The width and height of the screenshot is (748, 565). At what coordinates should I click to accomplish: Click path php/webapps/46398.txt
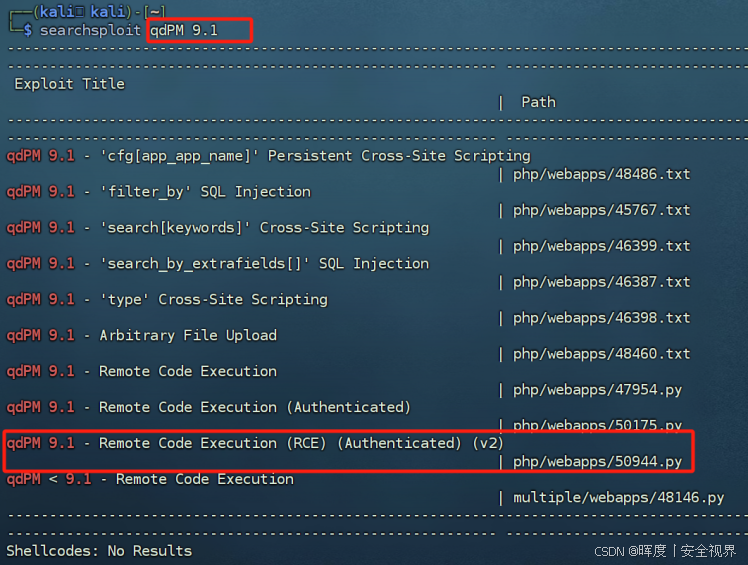[602, 318]
